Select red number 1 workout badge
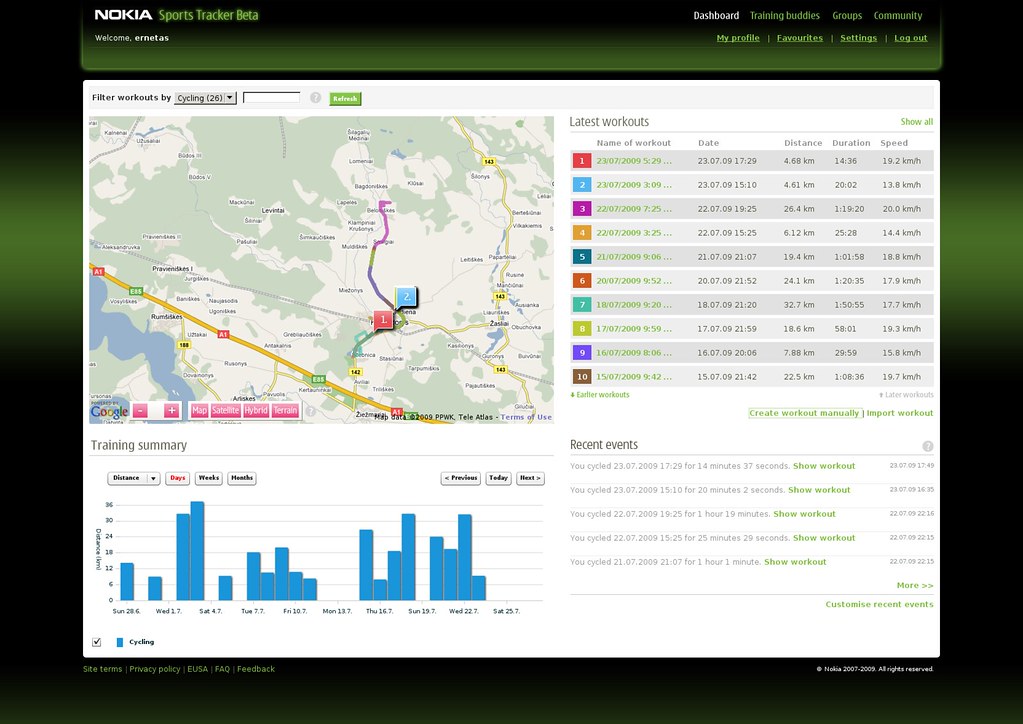This screenshot has height=724, width=1023. (582, 161)
